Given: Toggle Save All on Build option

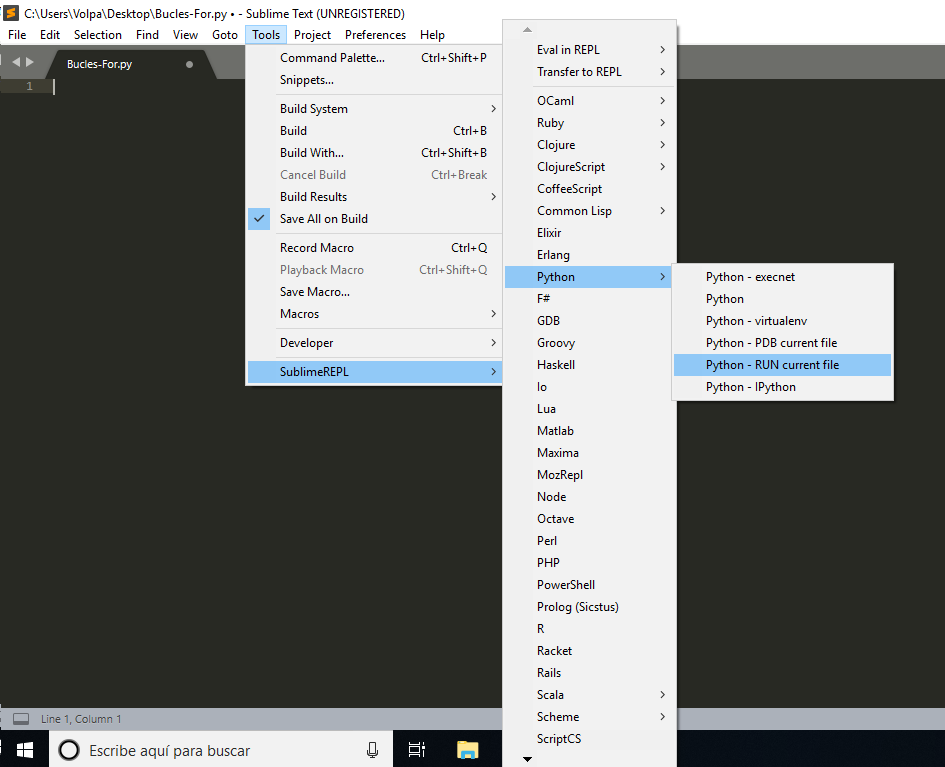Looking at the screenshot, I should (x=323, y=219).
